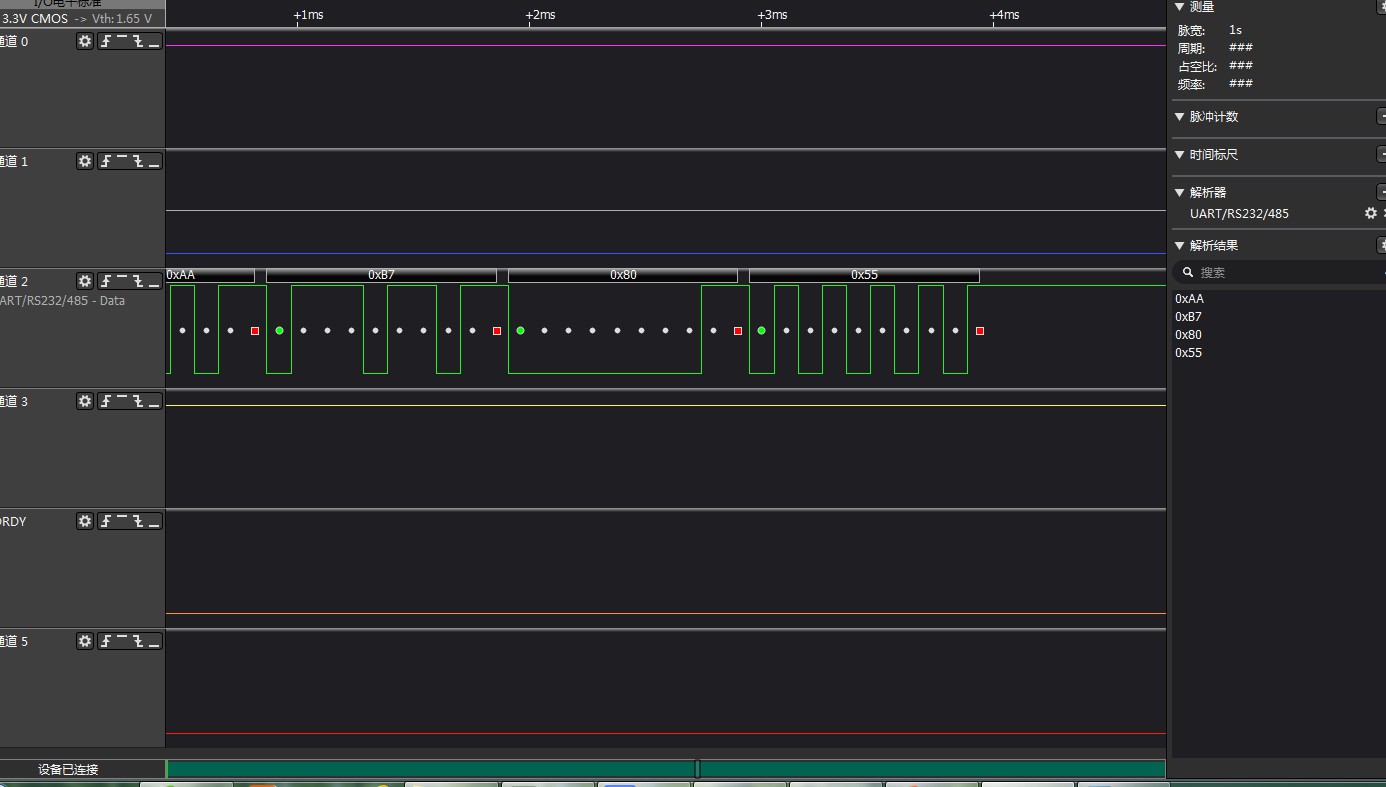Click the UART/RS232/485 analyzer settings gear

(x=1371, y=213)
